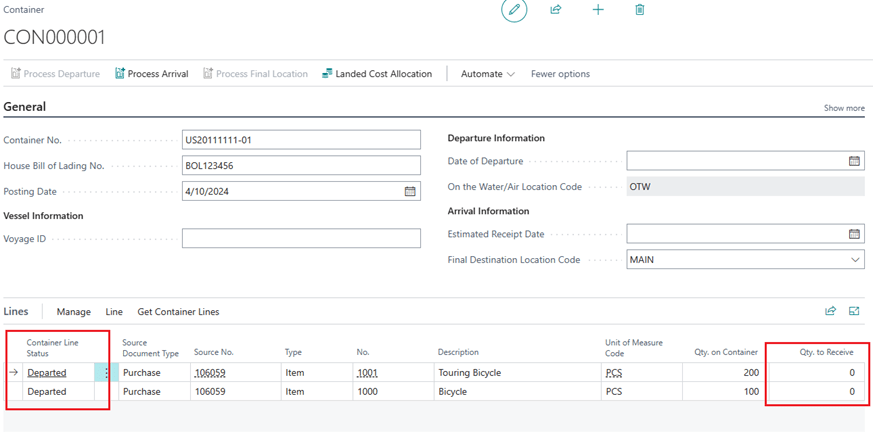The image size is (873, 436).
Task: Click the pencil edit icon
Action: coord(514,10)
